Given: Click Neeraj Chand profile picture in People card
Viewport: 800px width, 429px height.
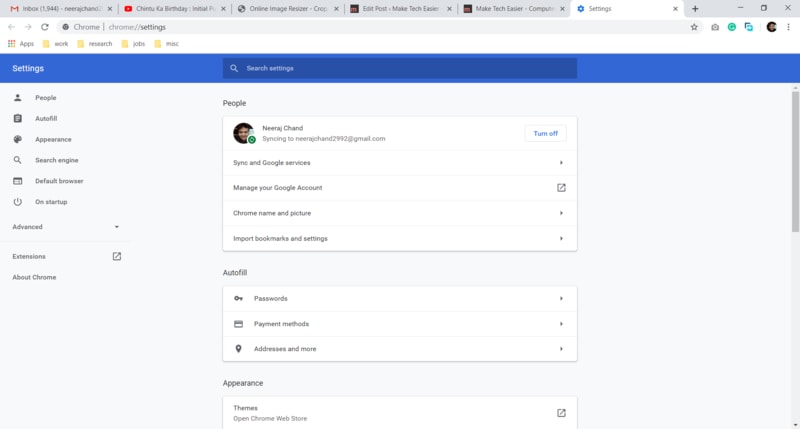Looking at the screenshot, I should tap(244, 133).
